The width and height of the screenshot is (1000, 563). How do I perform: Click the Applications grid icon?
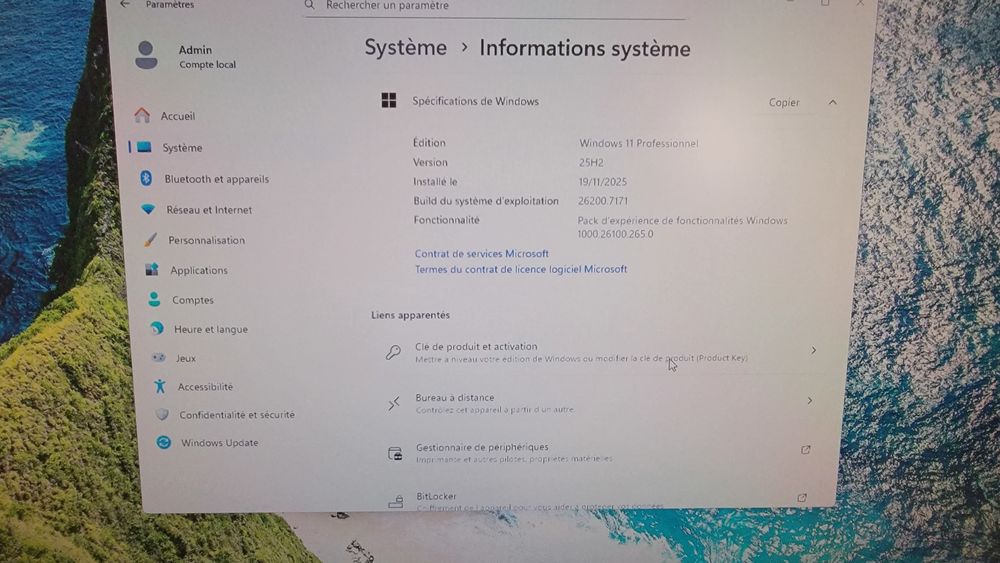[152, 270]
